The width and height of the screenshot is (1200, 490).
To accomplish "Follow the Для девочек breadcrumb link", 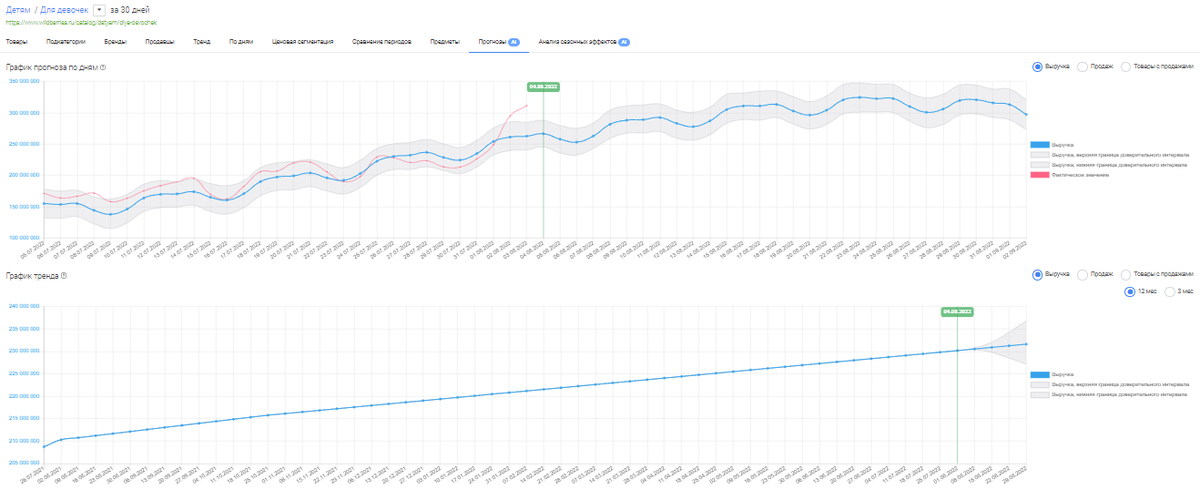I will point(64,9).
